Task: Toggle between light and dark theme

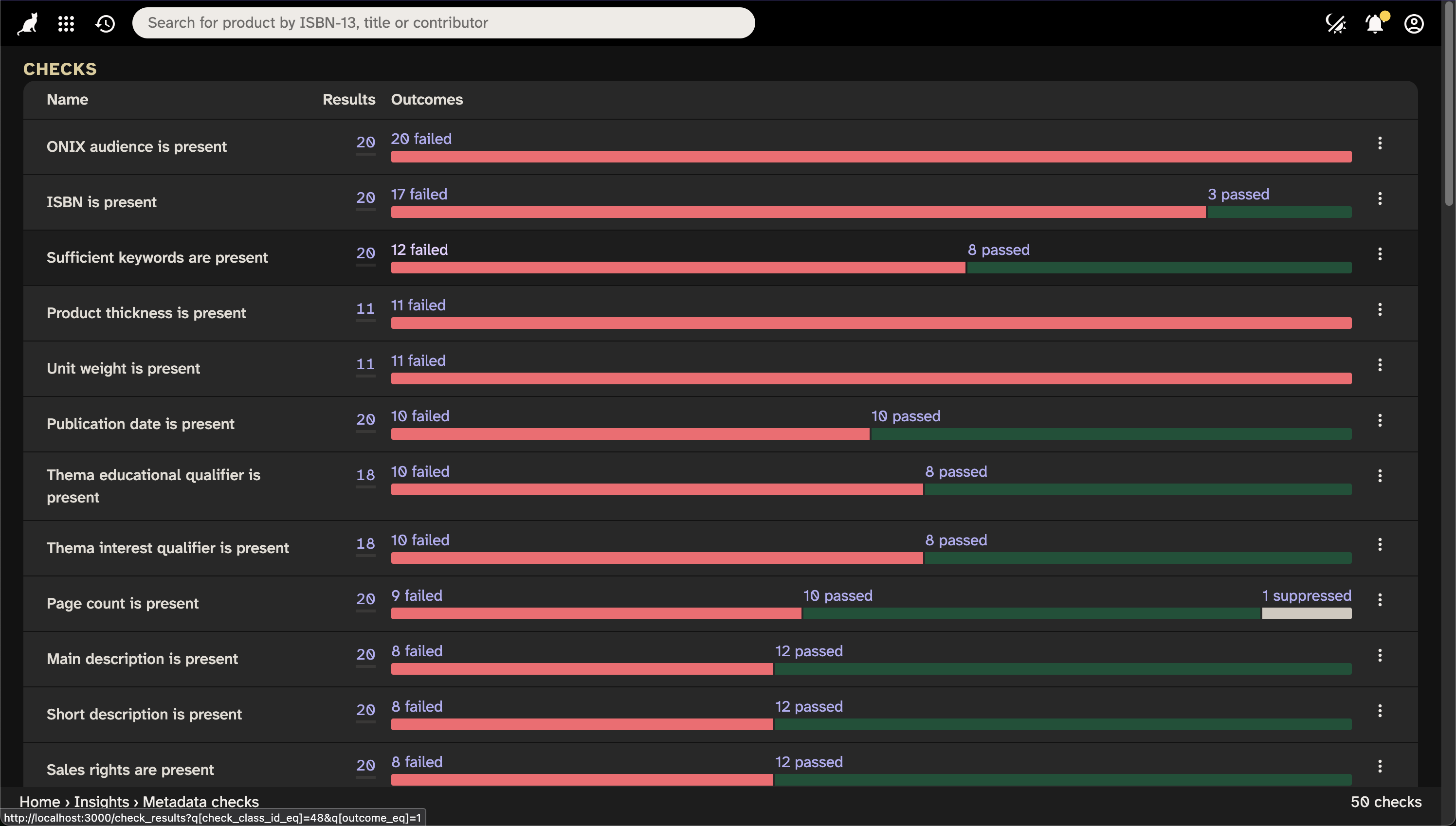Action: tap(1336, 23)
